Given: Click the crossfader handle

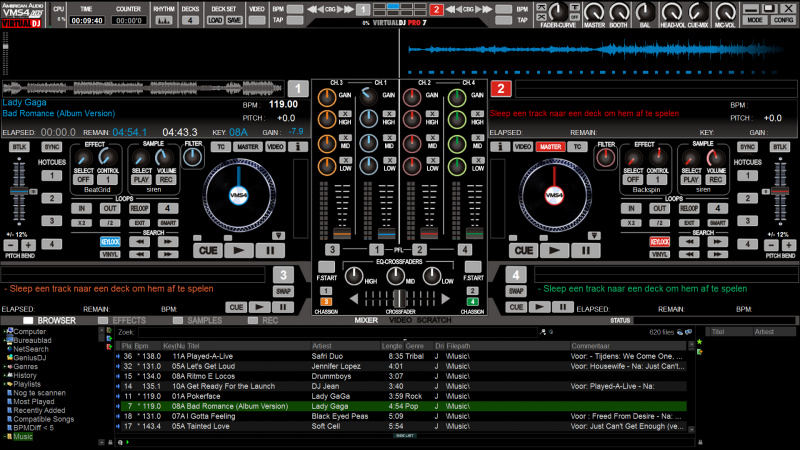Looking at the screenshot, I should tap(400, 298).
